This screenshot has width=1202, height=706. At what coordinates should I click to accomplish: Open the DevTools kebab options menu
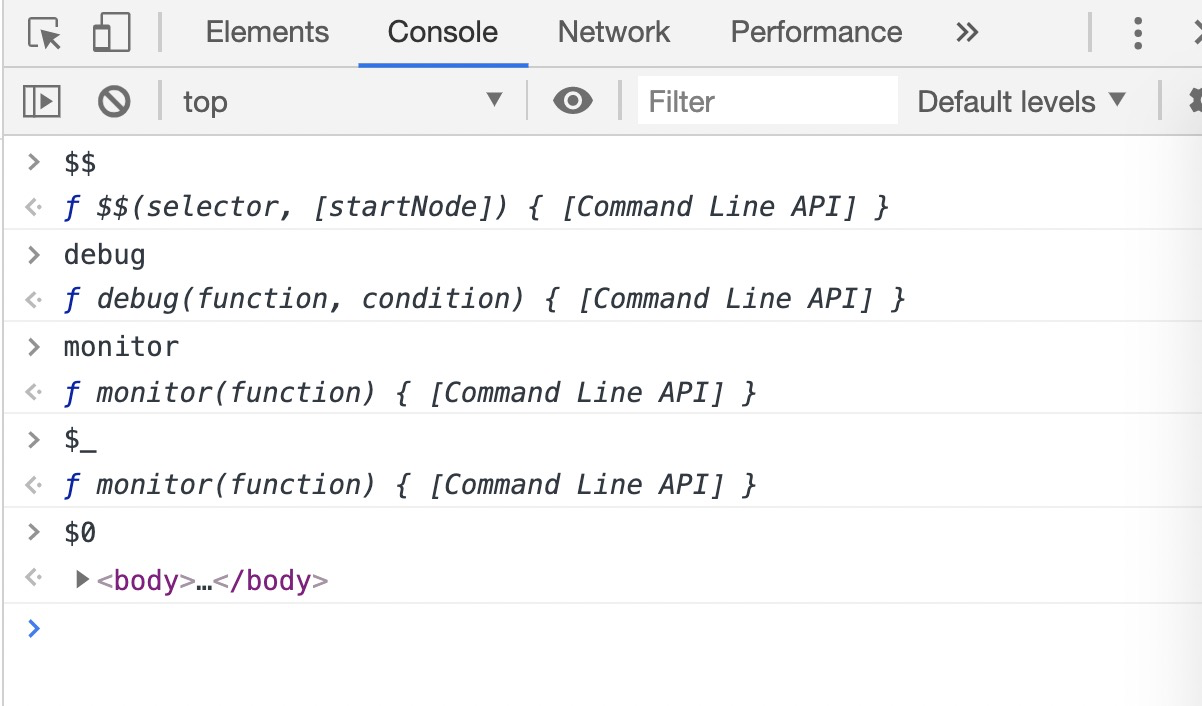[x=1137, y=34]
